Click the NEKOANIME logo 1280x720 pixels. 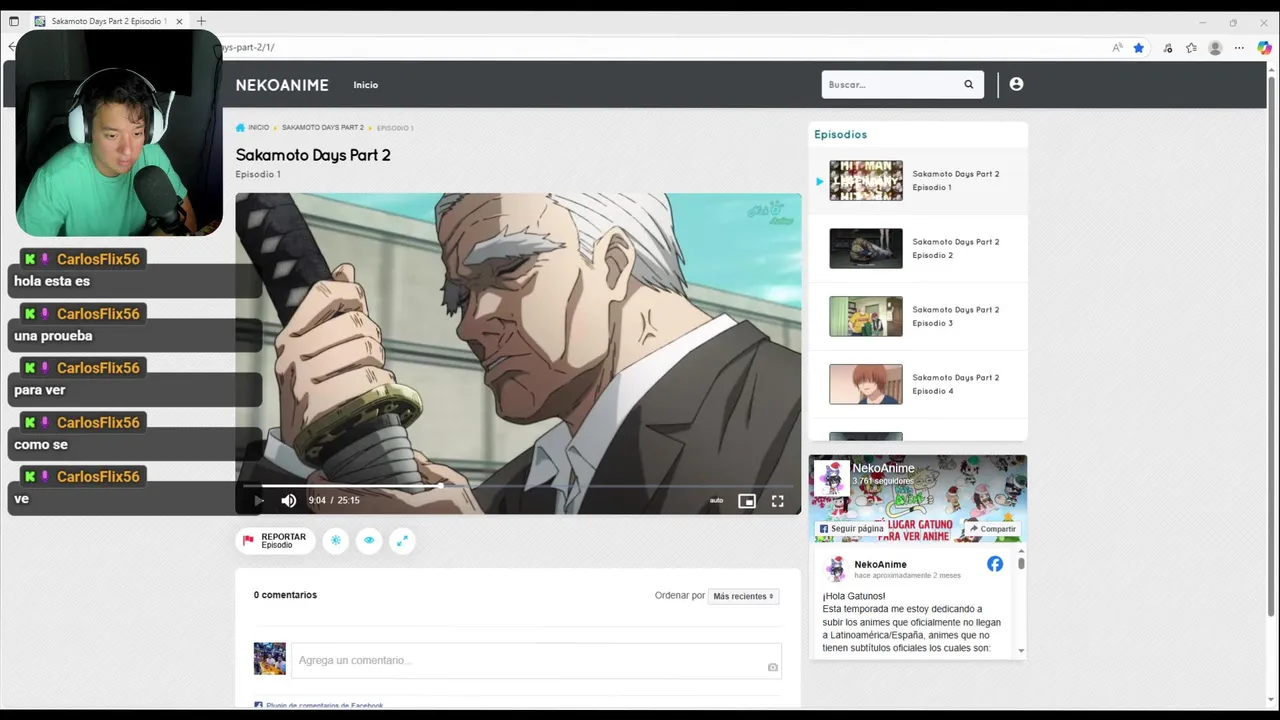(x=282, y=85)
